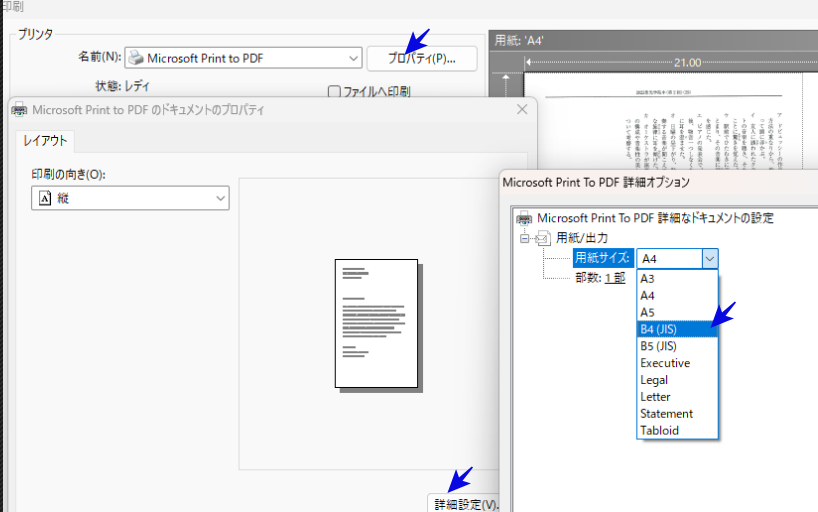Choose Letter paper size
Image resolution: width=818 pixels, height=512 pixels.
(x=677, y=397)
